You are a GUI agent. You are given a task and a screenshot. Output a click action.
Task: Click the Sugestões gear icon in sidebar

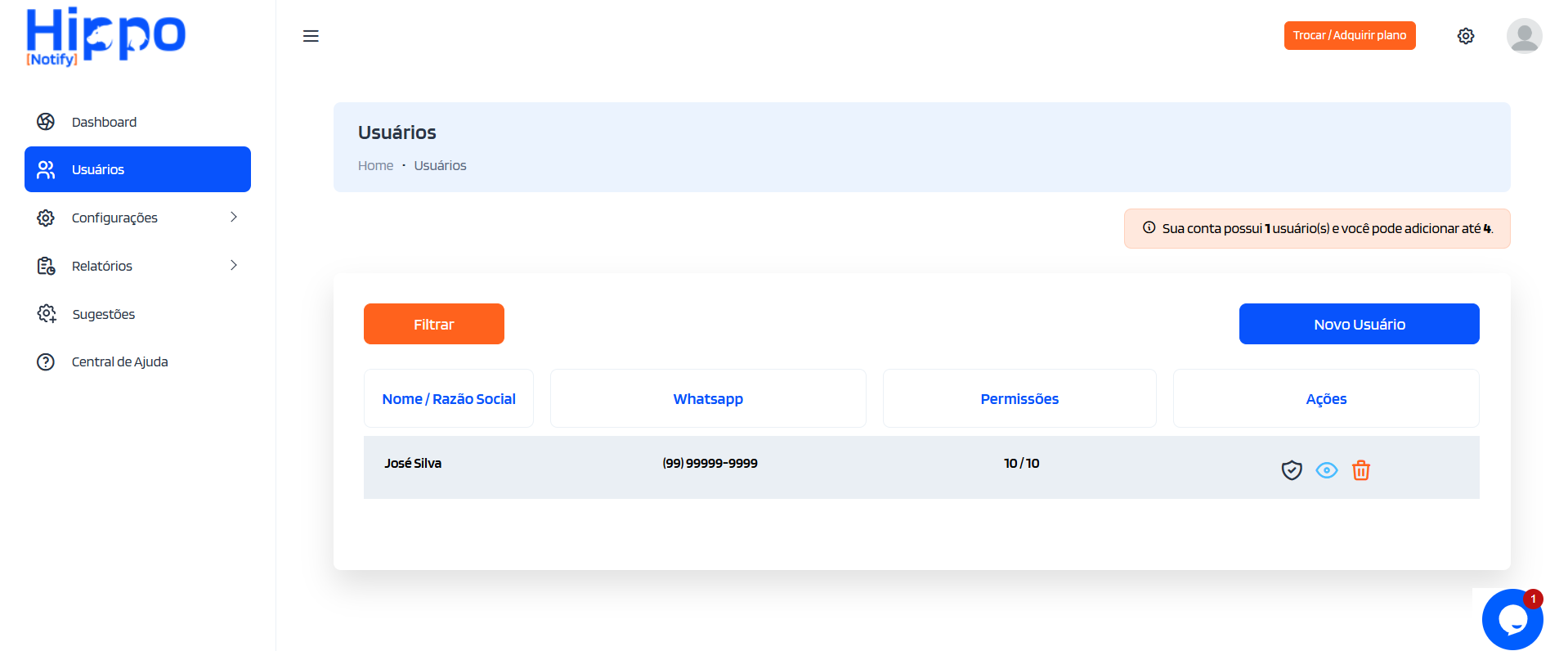[47, 314]
